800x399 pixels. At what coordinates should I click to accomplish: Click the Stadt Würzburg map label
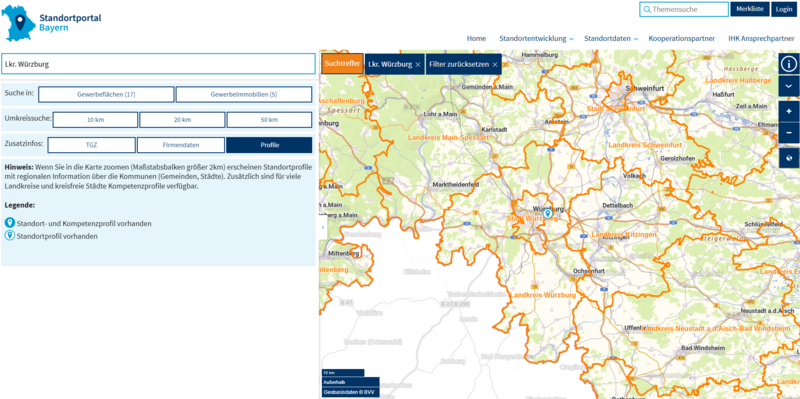click(532, 218)
